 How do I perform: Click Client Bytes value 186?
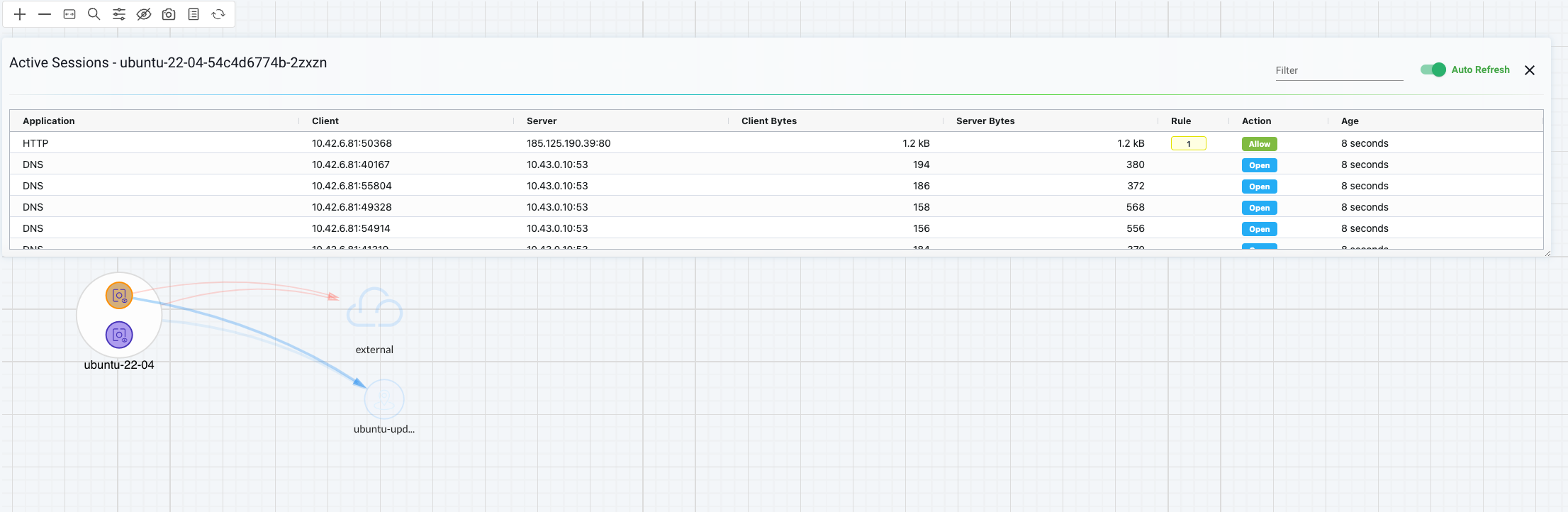(x=922, y=186)
